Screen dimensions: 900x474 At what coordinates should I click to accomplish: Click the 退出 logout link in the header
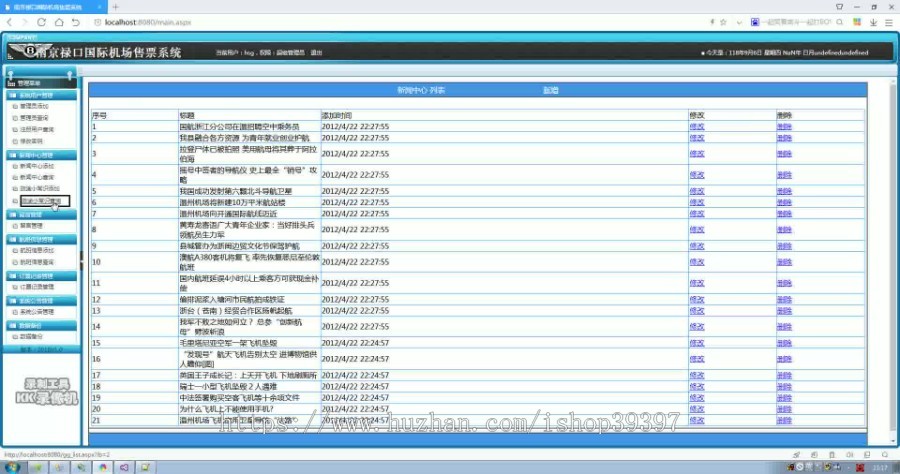tap(316, 53)
